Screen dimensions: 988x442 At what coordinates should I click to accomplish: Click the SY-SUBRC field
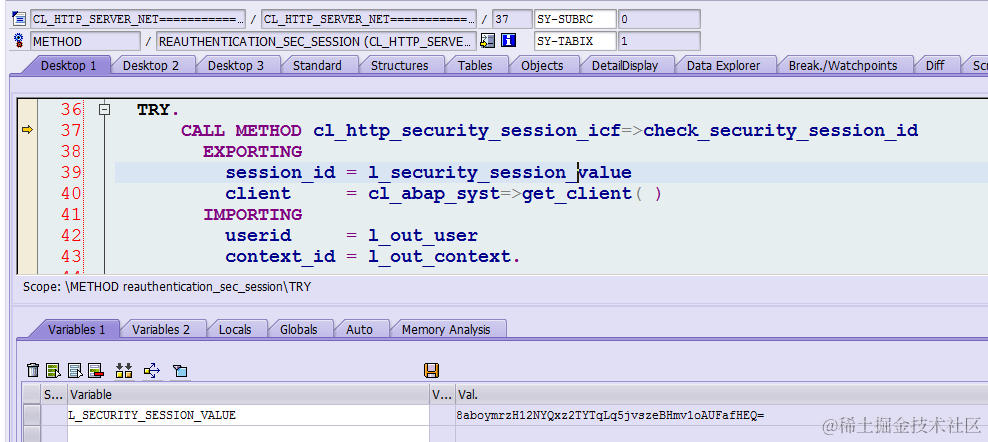(x=575, y=19)
